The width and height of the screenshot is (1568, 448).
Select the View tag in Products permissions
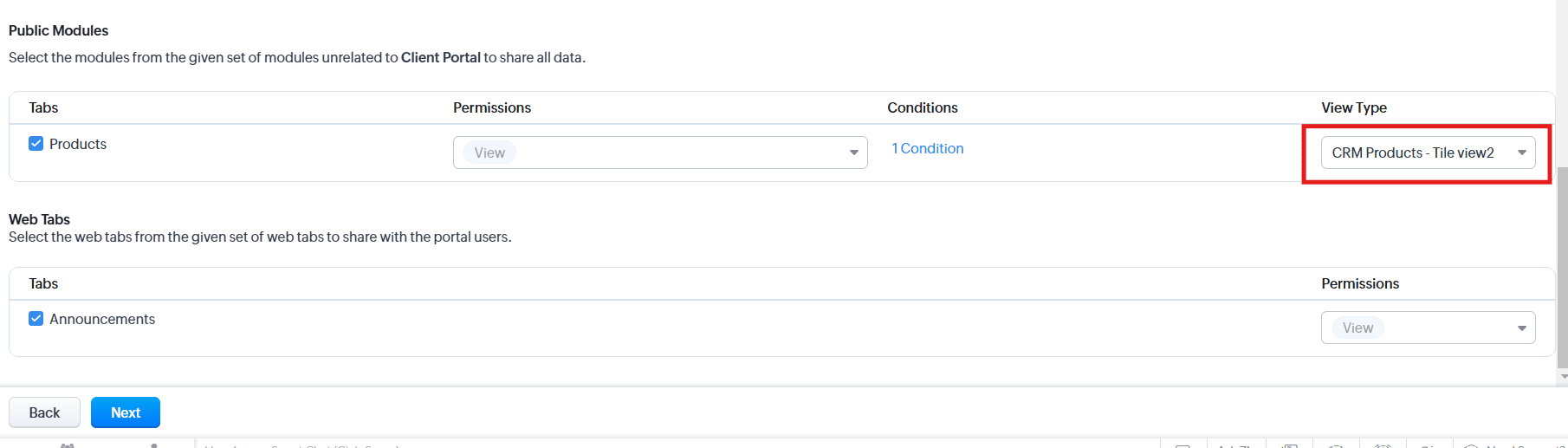click(x=489, y=153)
